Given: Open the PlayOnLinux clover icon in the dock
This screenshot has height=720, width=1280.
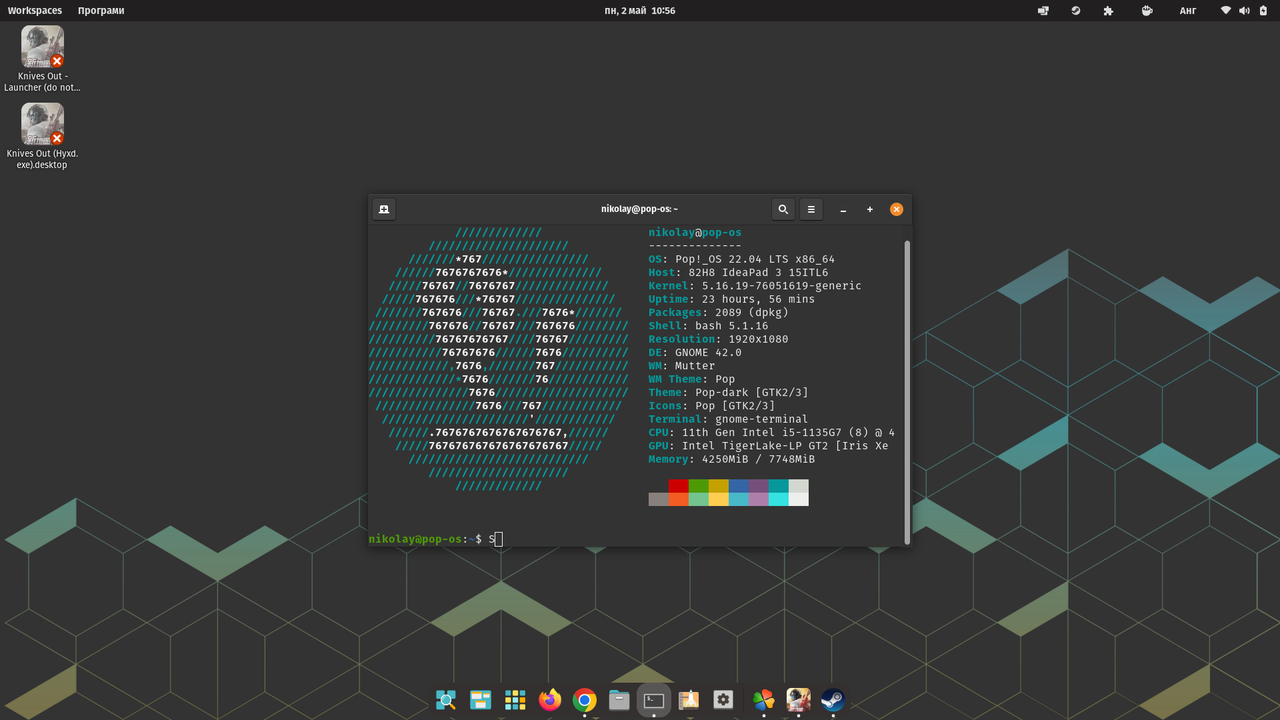Looking at the screenshot, I should point(763,700).
